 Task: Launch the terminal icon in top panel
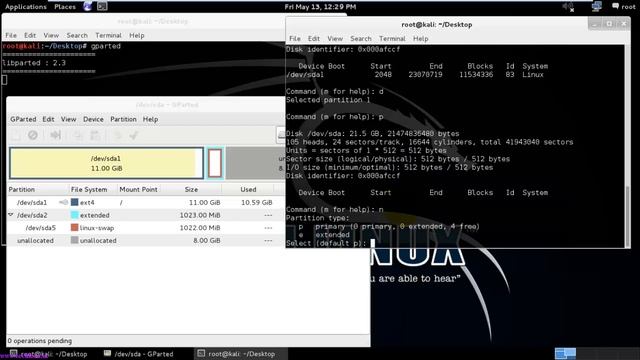(x=102, y=6)
